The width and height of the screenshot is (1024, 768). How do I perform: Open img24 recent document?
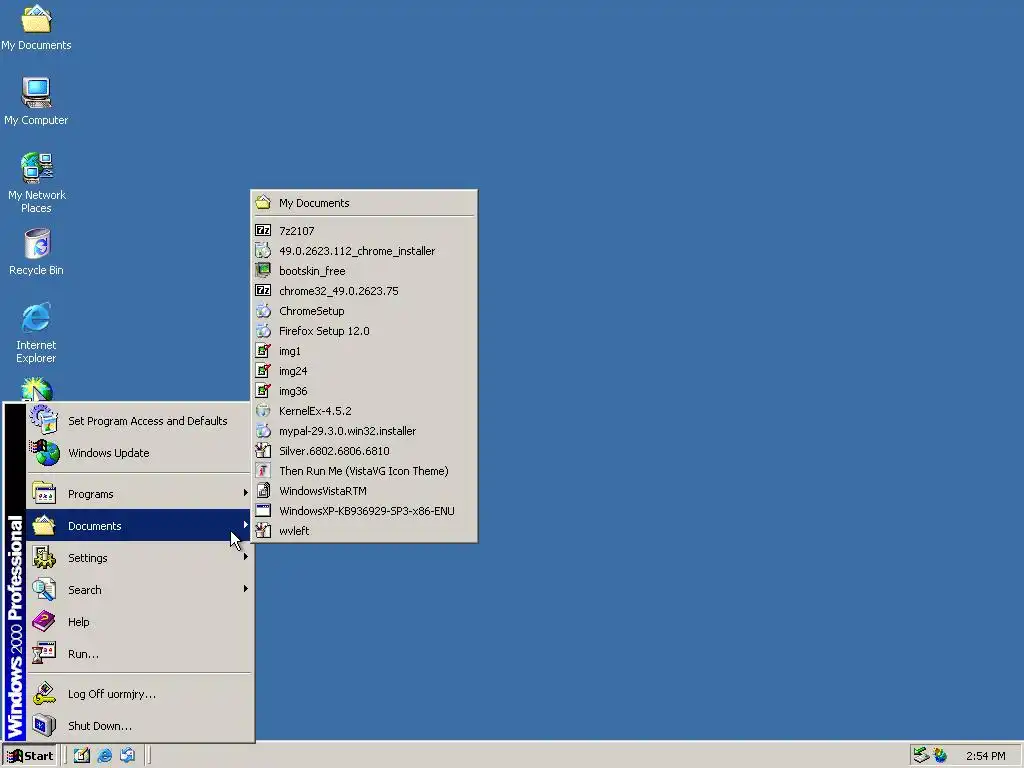(364, 371)
